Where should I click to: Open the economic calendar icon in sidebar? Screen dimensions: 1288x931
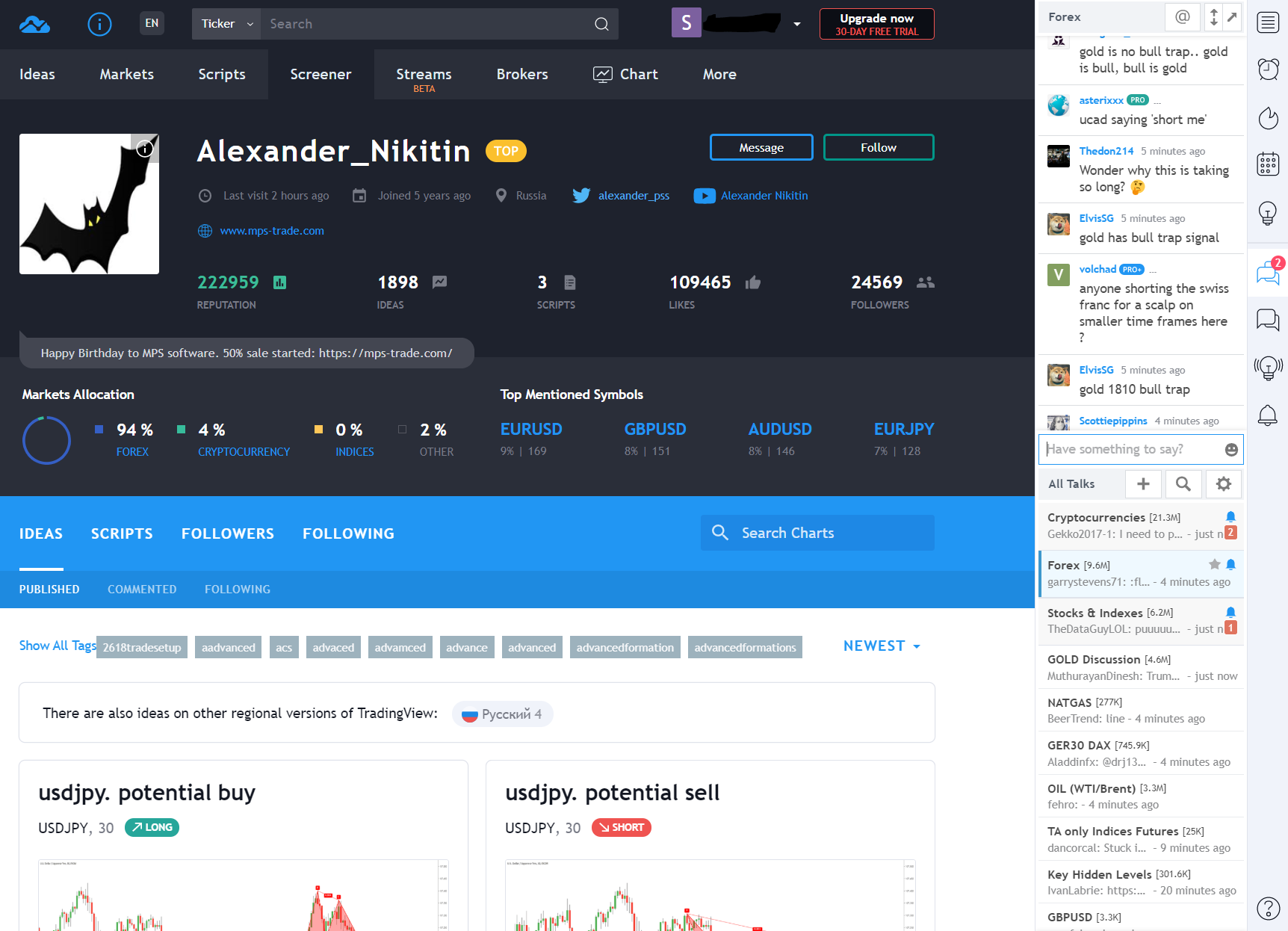[x=1268, y=164]
